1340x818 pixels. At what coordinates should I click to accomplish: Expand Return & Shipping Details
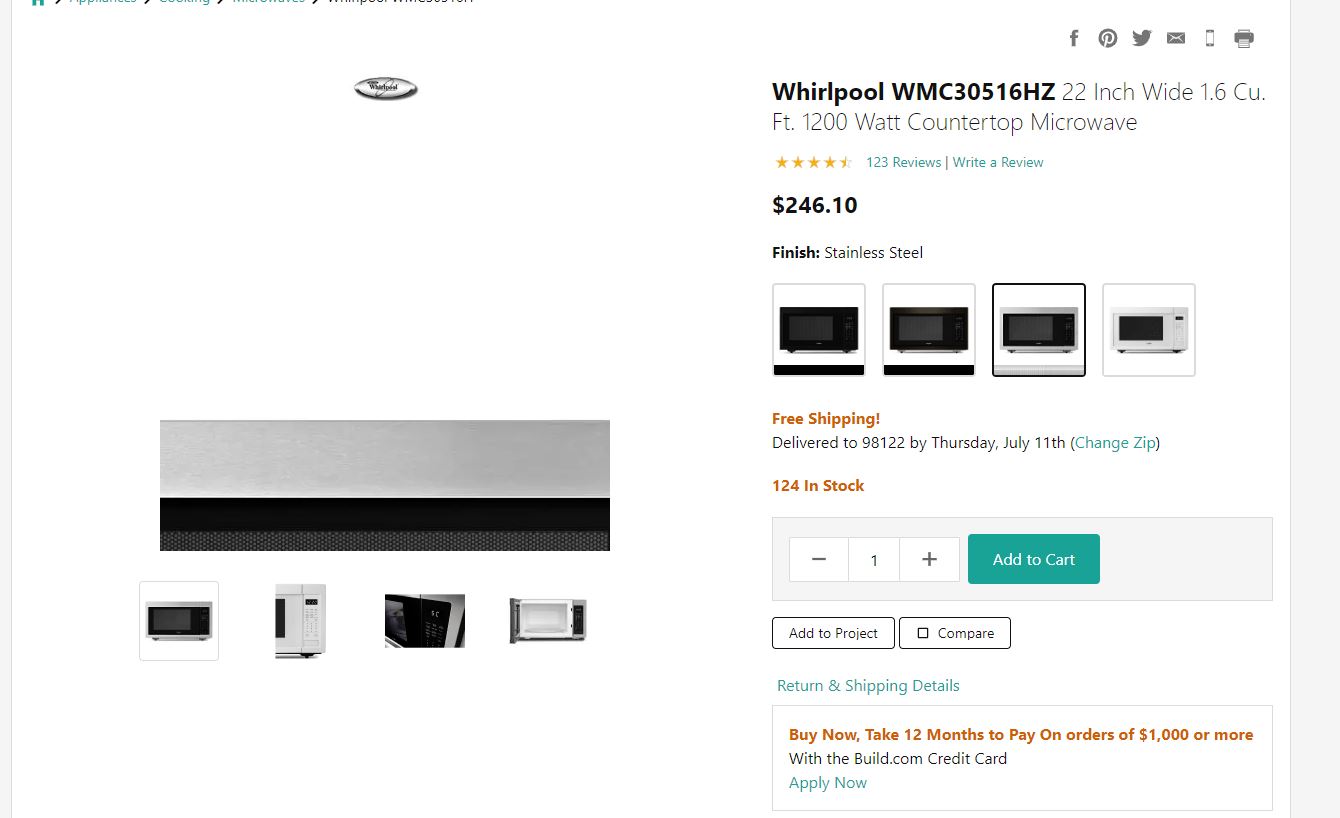868,685
